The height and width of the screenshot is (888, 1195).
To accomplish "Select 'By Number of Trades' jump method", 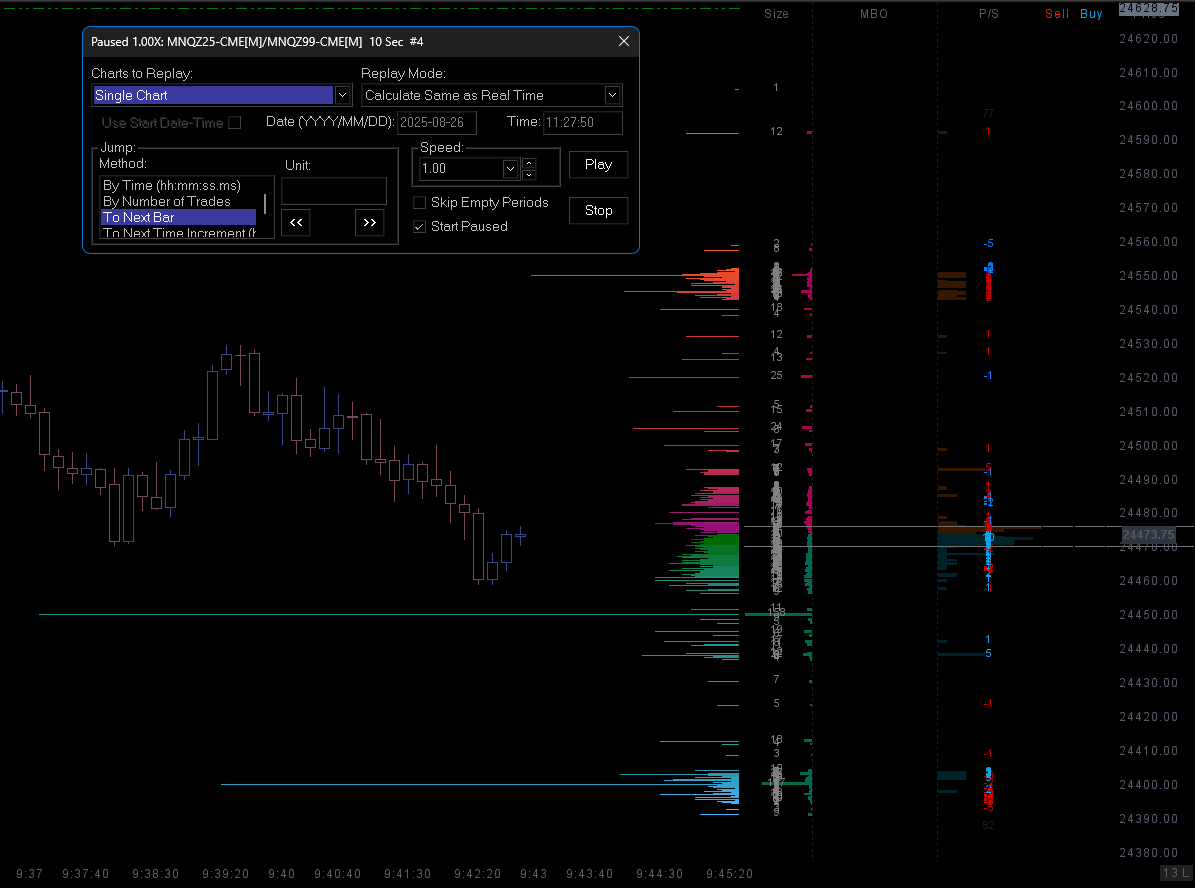I will (167, 202).
